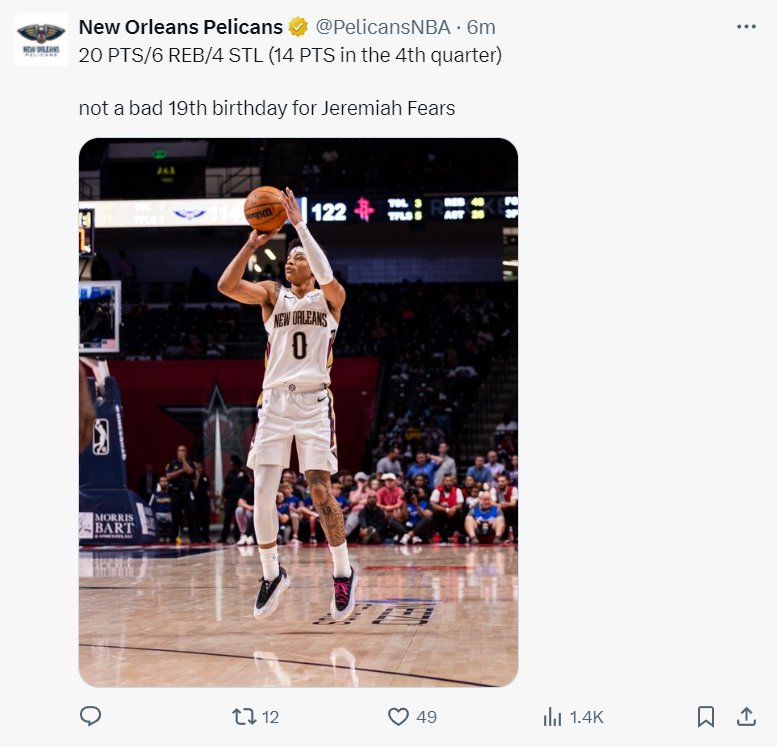
Task: Click the 1.4K views count
Action: pyautogui.click(x=586, y=717)
